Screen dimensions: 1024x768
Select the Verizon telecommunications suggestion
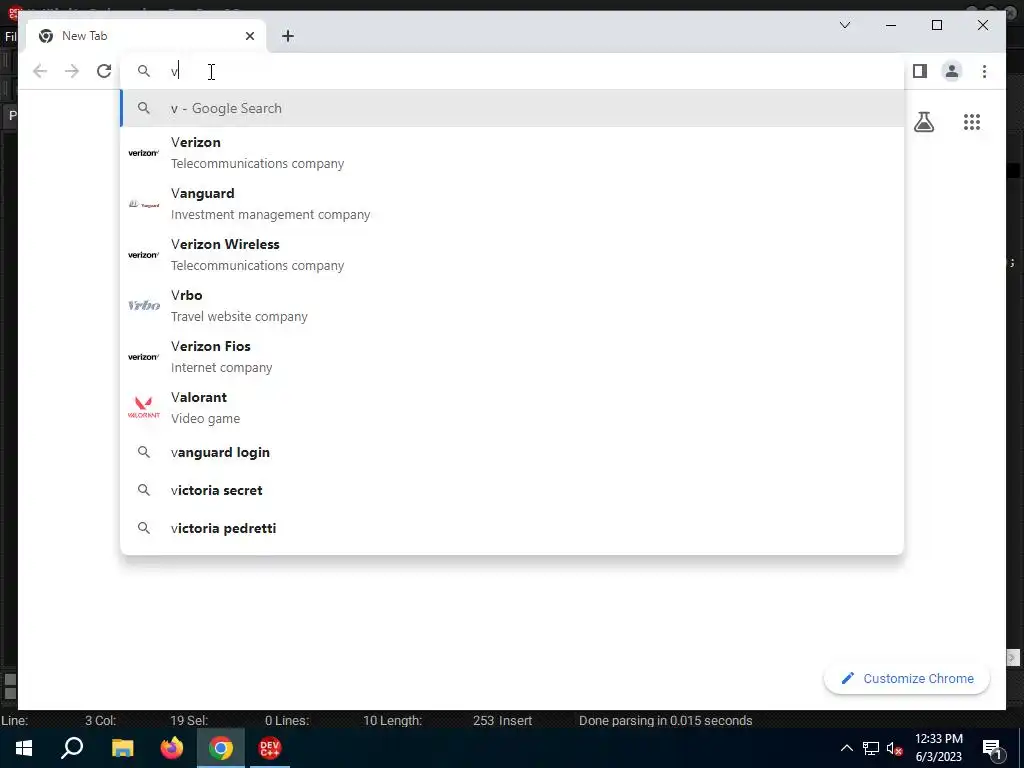click(512, 153)
